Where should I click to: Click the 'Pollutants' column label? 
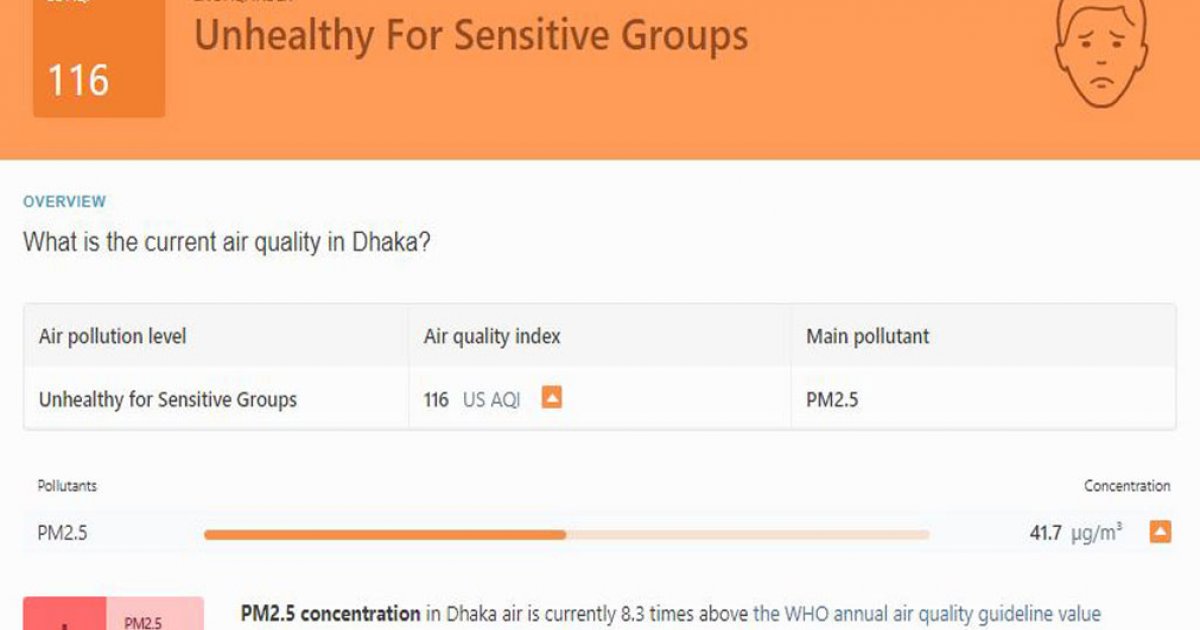coord(67,486)
